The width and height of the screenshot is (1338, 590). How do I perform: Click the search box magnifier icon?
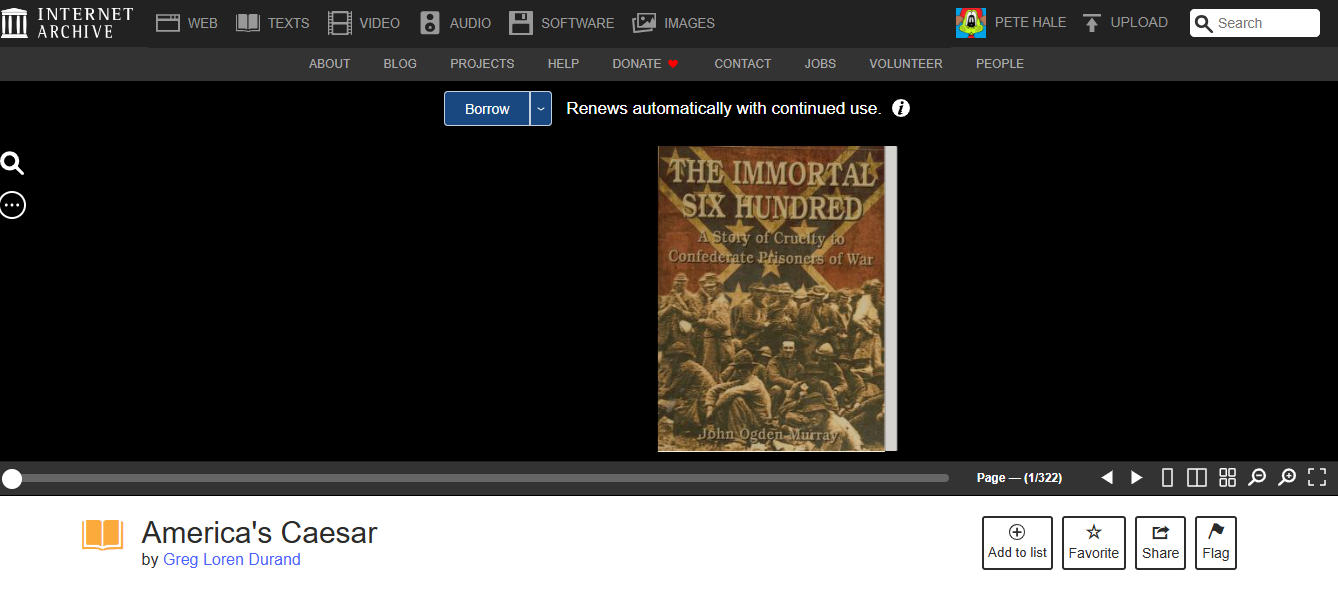1204,23
